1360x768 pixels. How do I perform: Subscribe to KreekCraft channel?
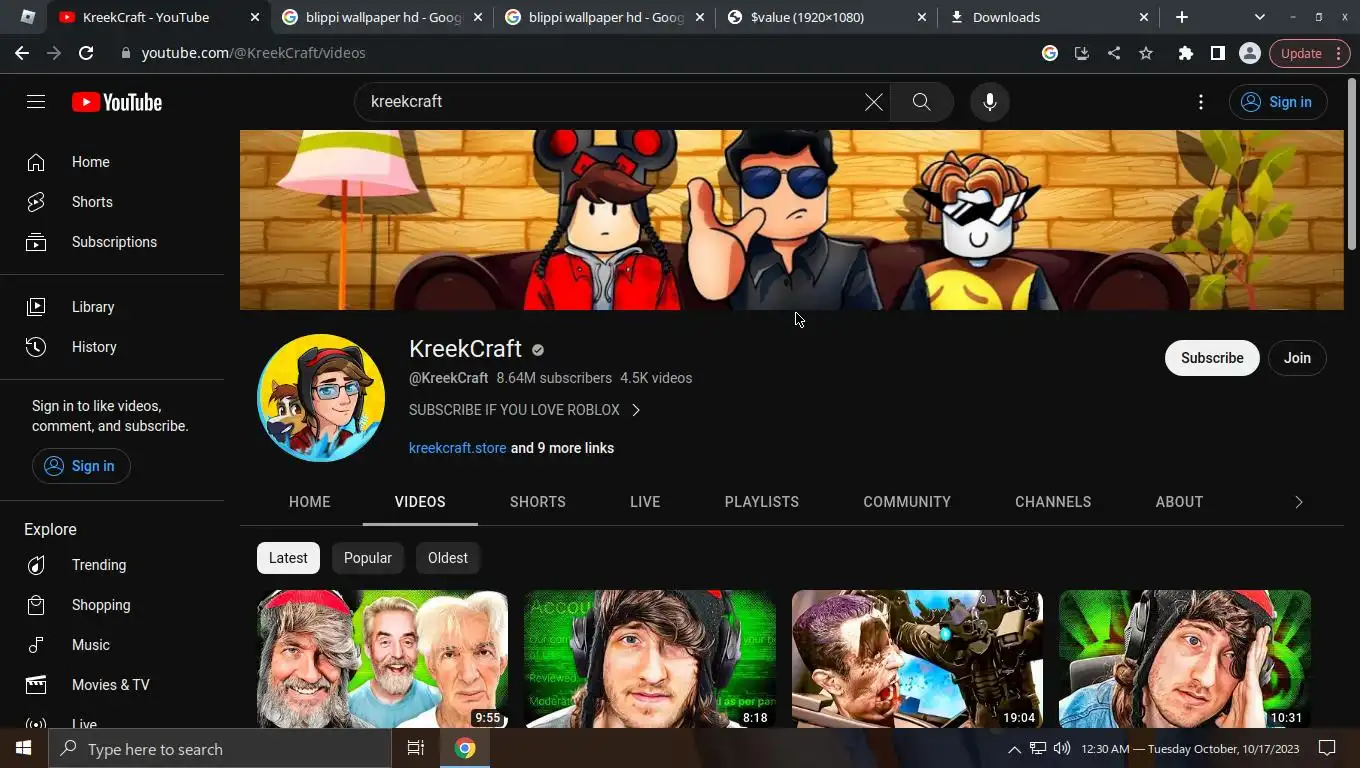[x=1212, y=358]
